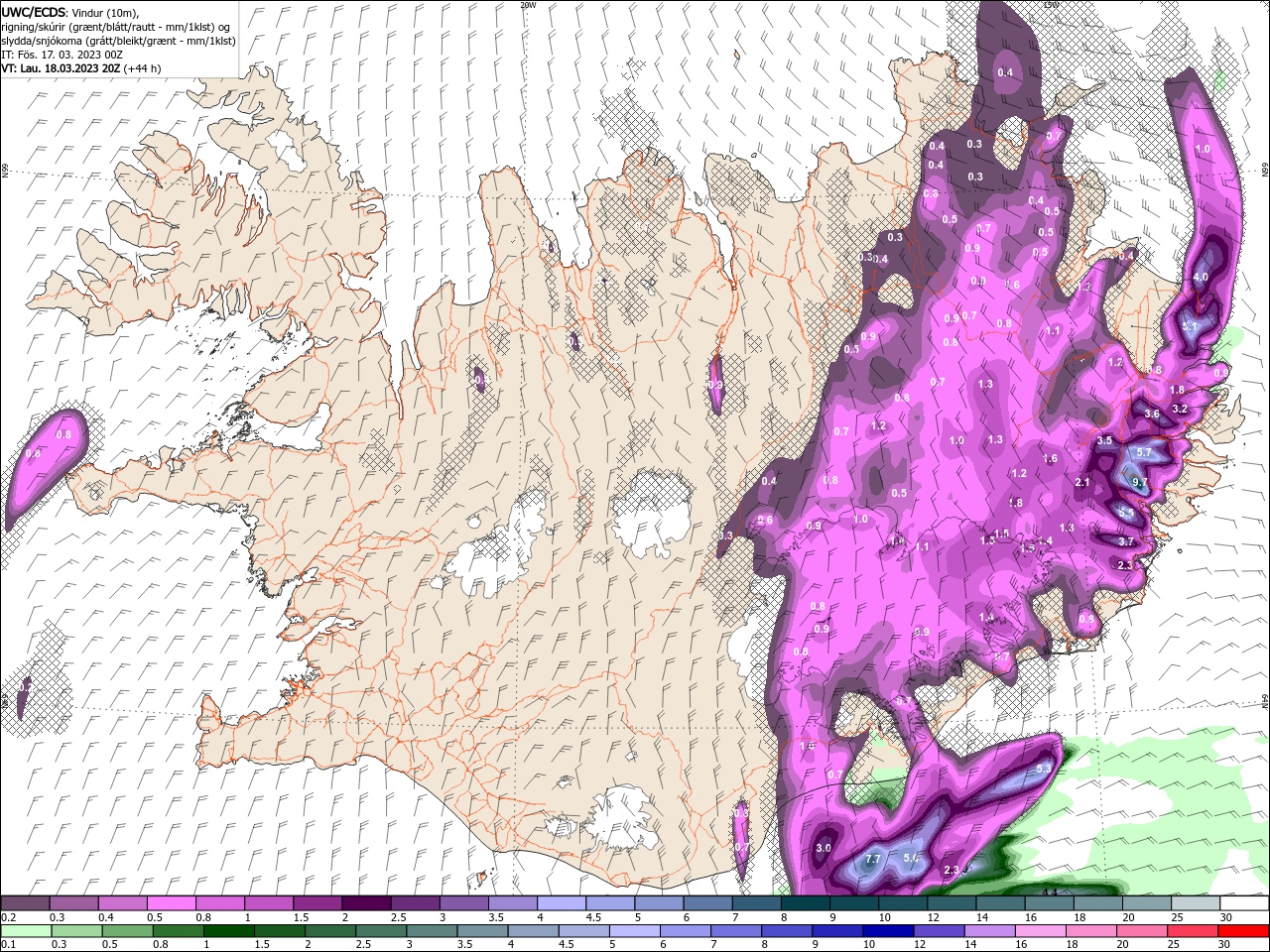Select the '2.1' value on the map
Viewport: 1270px width, 952px height.
[1083, 483]
